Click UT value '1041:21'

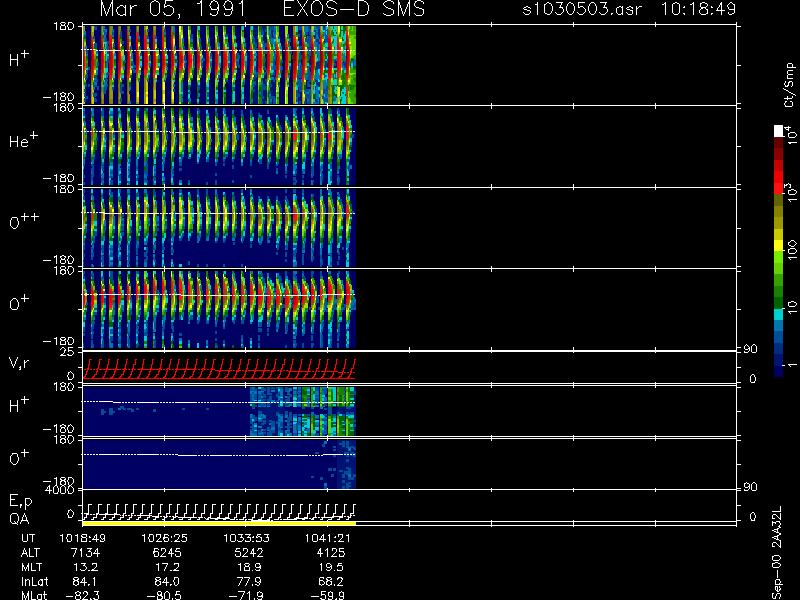328,538
